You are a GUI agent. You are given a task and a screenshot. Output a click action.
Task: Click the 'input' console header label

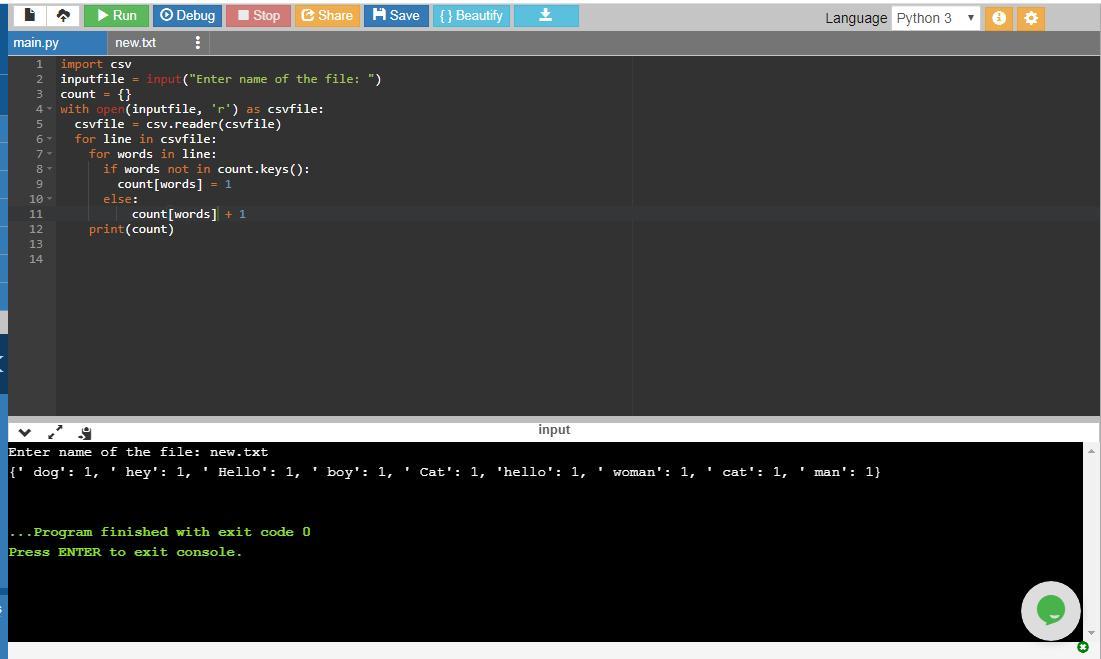tap(554, 430)
